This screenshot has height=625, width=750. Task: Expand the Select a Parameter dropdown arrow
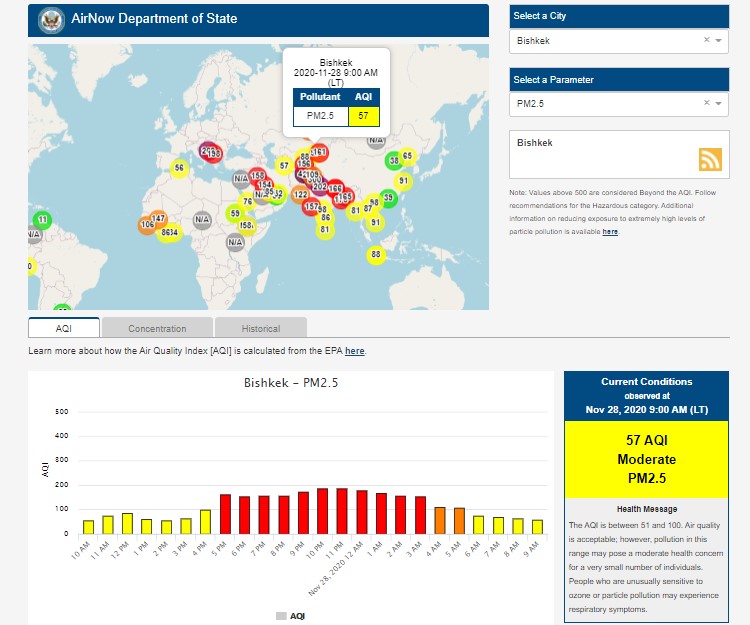[x=720, y=103]
